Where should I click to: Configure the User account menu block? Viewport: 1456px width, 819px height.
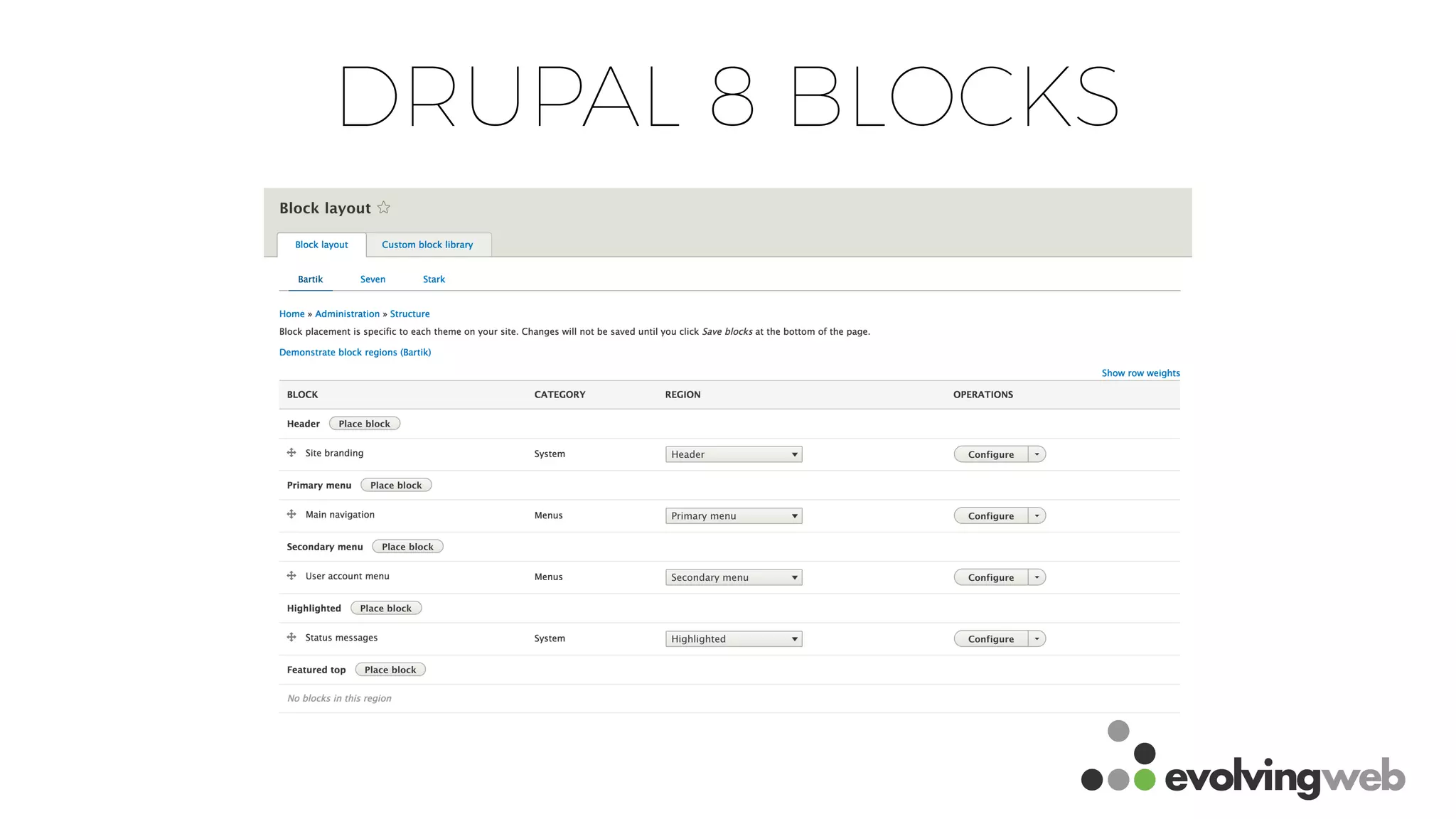[991, 577]
